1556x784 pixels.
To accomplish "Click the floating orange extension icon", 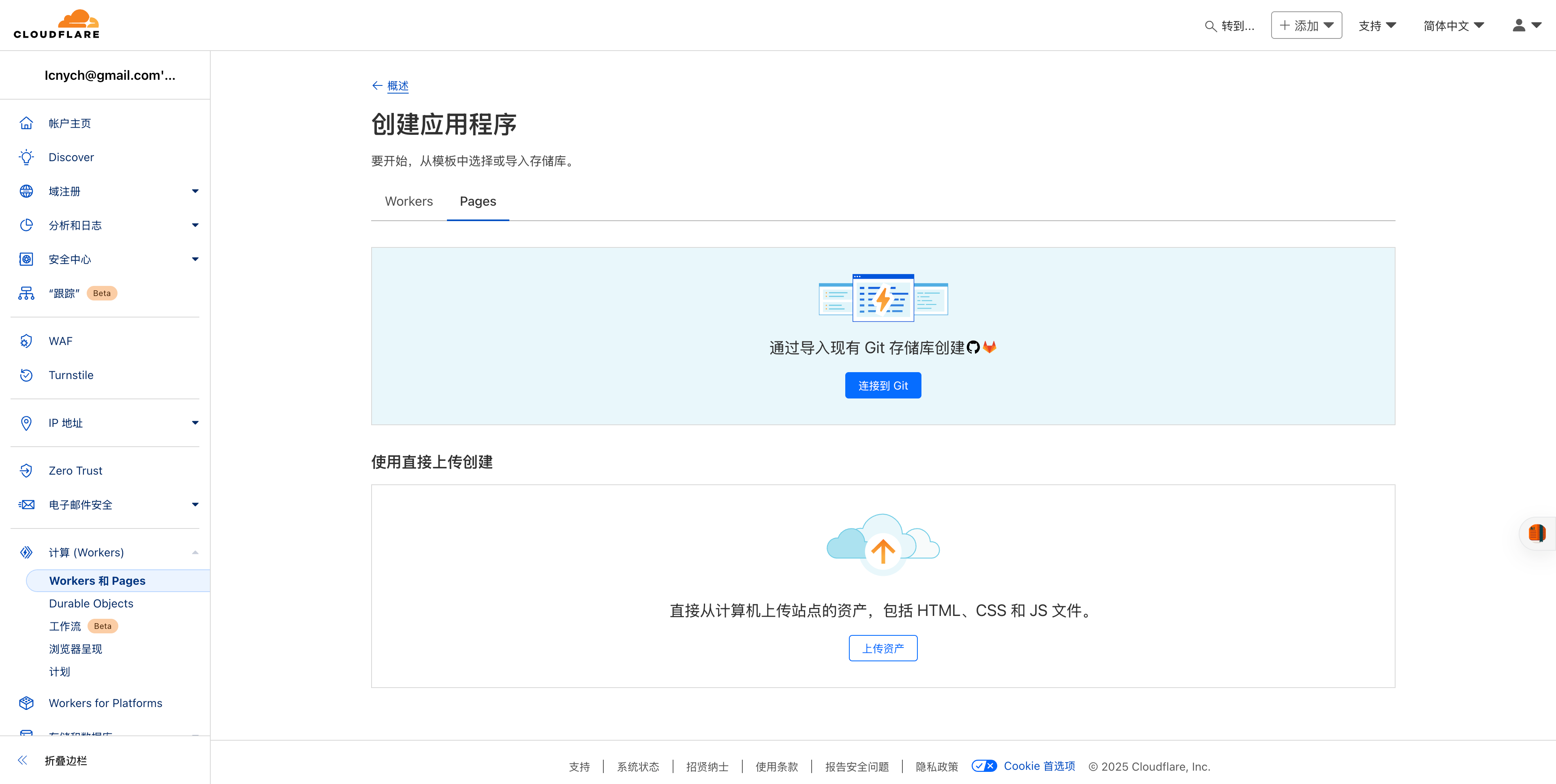I will (x=1537, y=533).
